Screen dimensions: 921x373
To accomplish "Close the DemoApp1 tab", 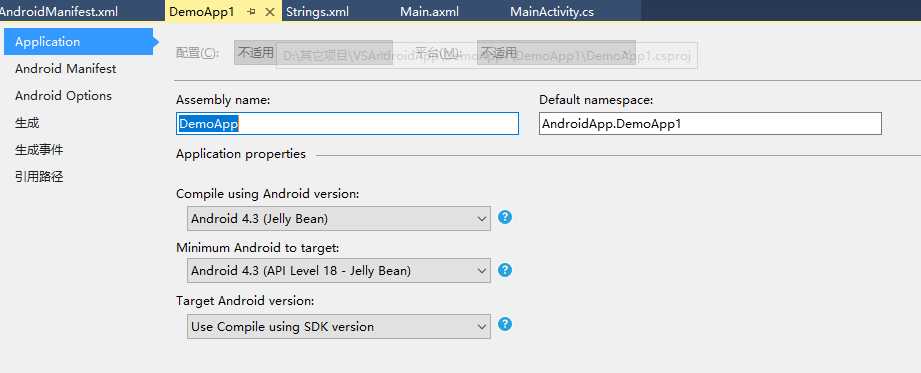I will point(270,12).
